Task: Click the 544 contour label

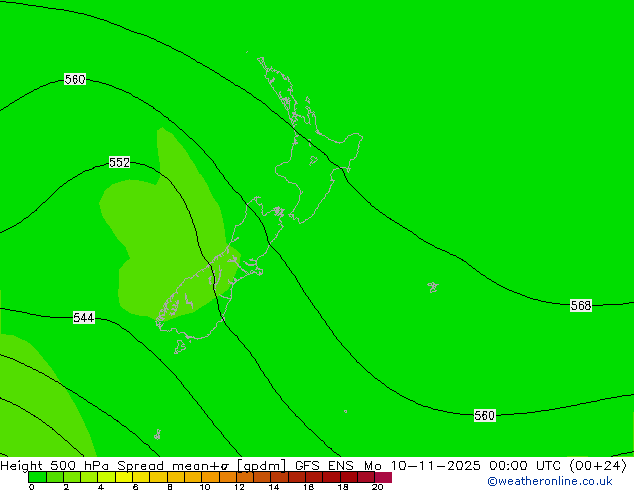Action: tap(84, 318)
